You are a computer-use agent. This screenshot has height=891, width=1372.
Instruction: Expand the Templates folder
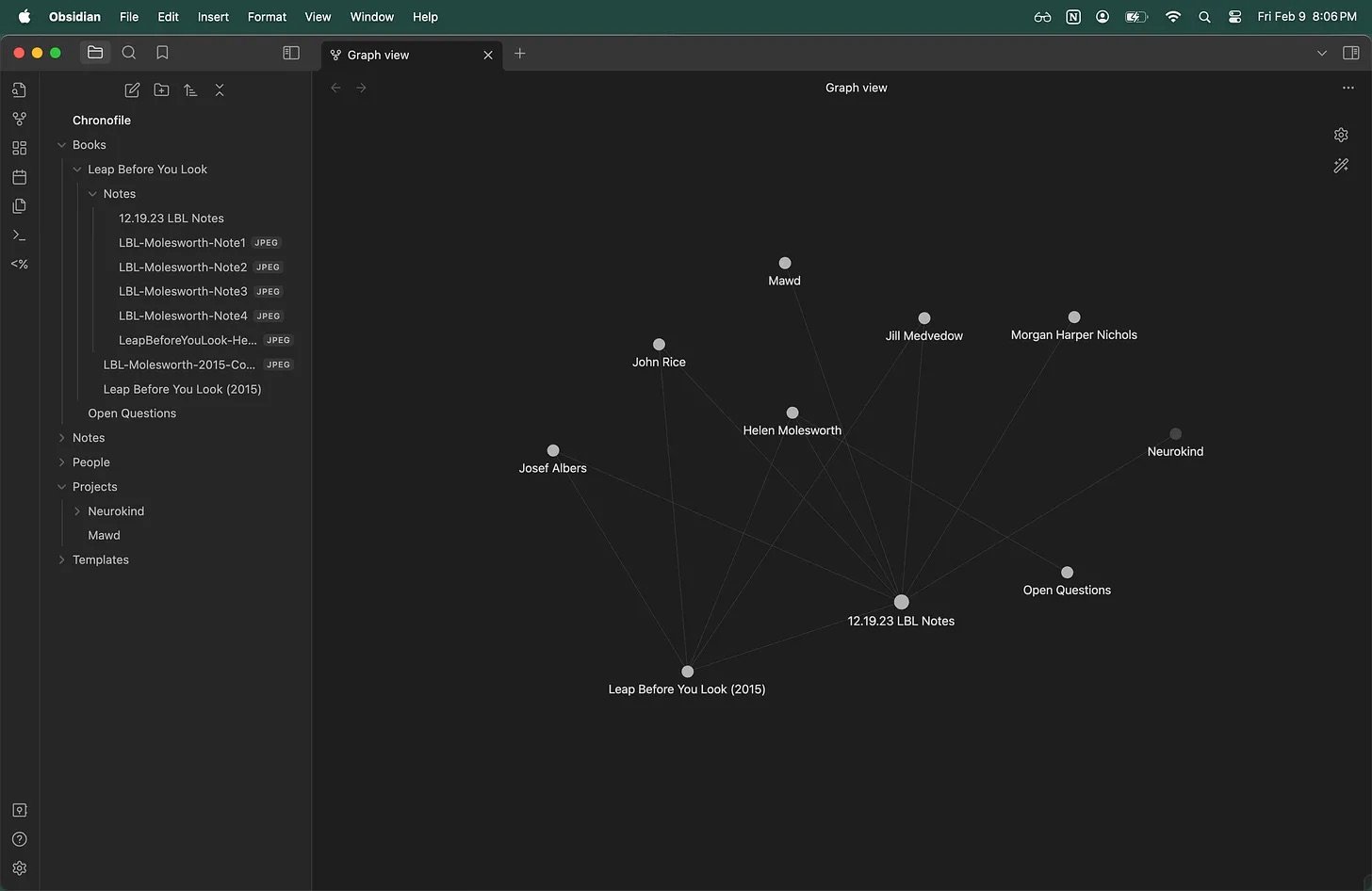coord(62,559)
